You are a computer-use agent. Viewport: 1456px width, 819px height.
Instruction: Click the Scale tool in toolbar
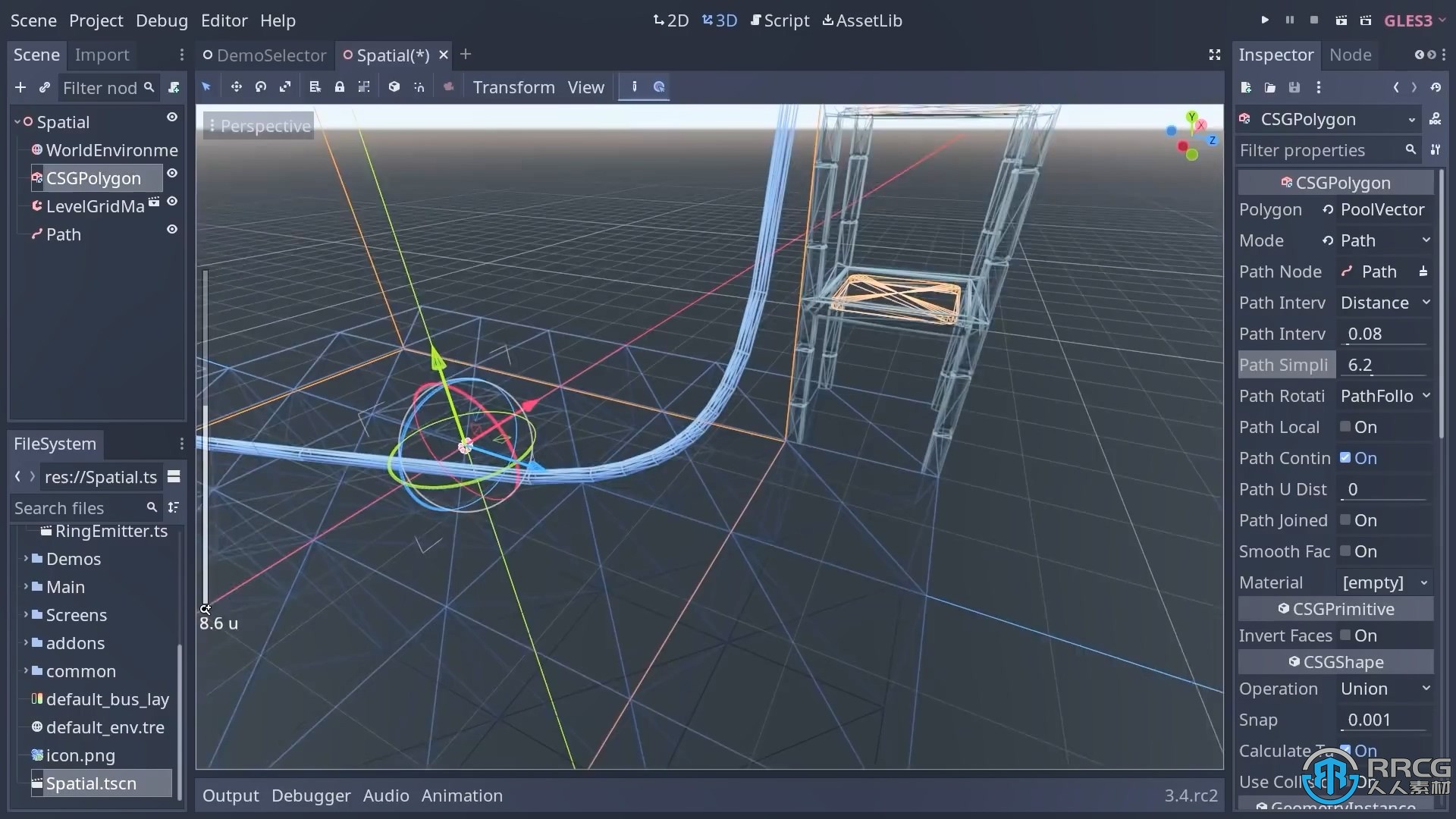[286, 87]
